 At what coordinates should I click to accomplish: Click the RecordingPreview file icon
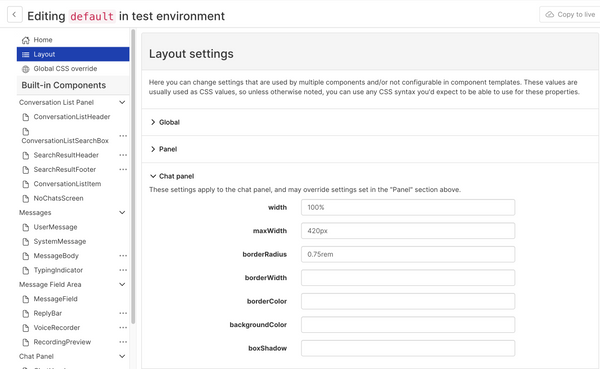26,342
